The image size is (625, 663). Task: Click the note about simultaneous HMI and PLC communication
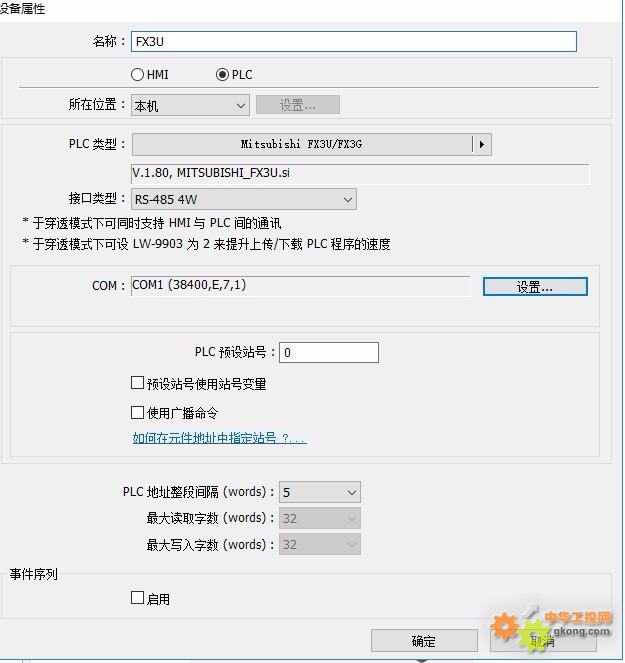click(152, 223)
